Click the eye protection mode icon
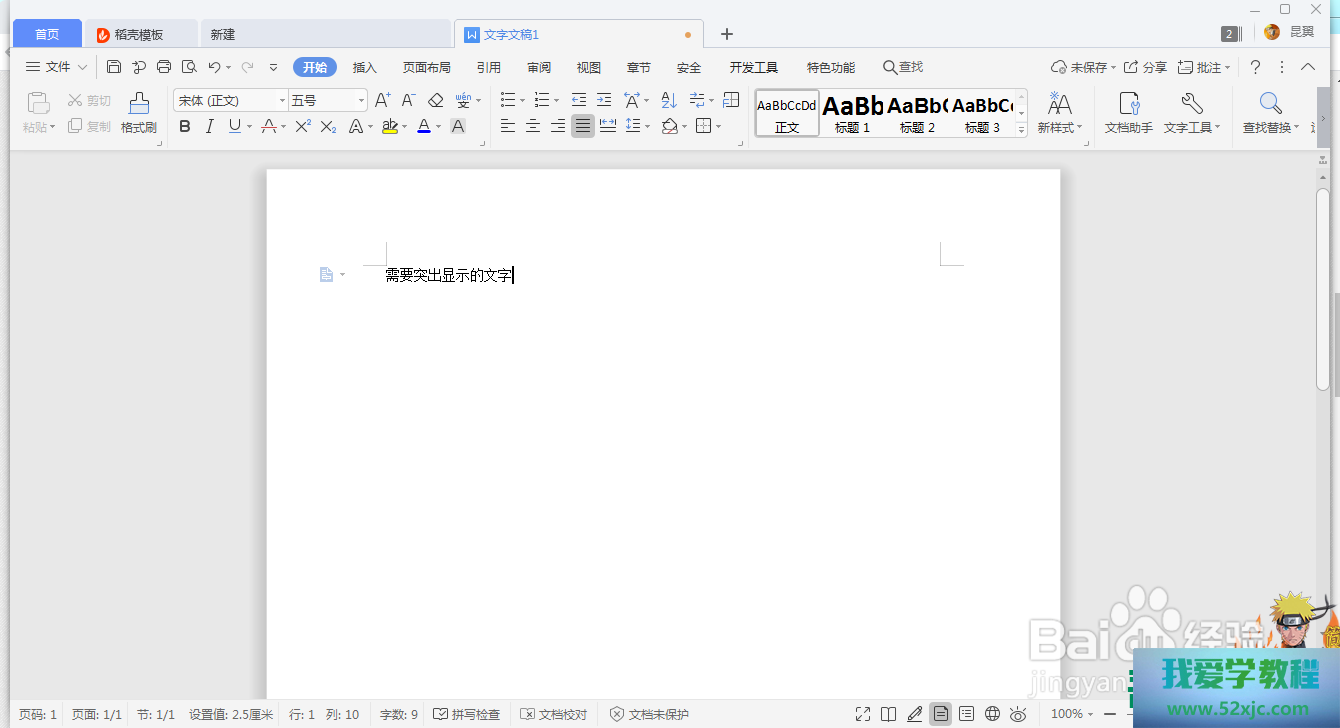Viewport: 1340px width, 728px height. [x=1018, y=714]
